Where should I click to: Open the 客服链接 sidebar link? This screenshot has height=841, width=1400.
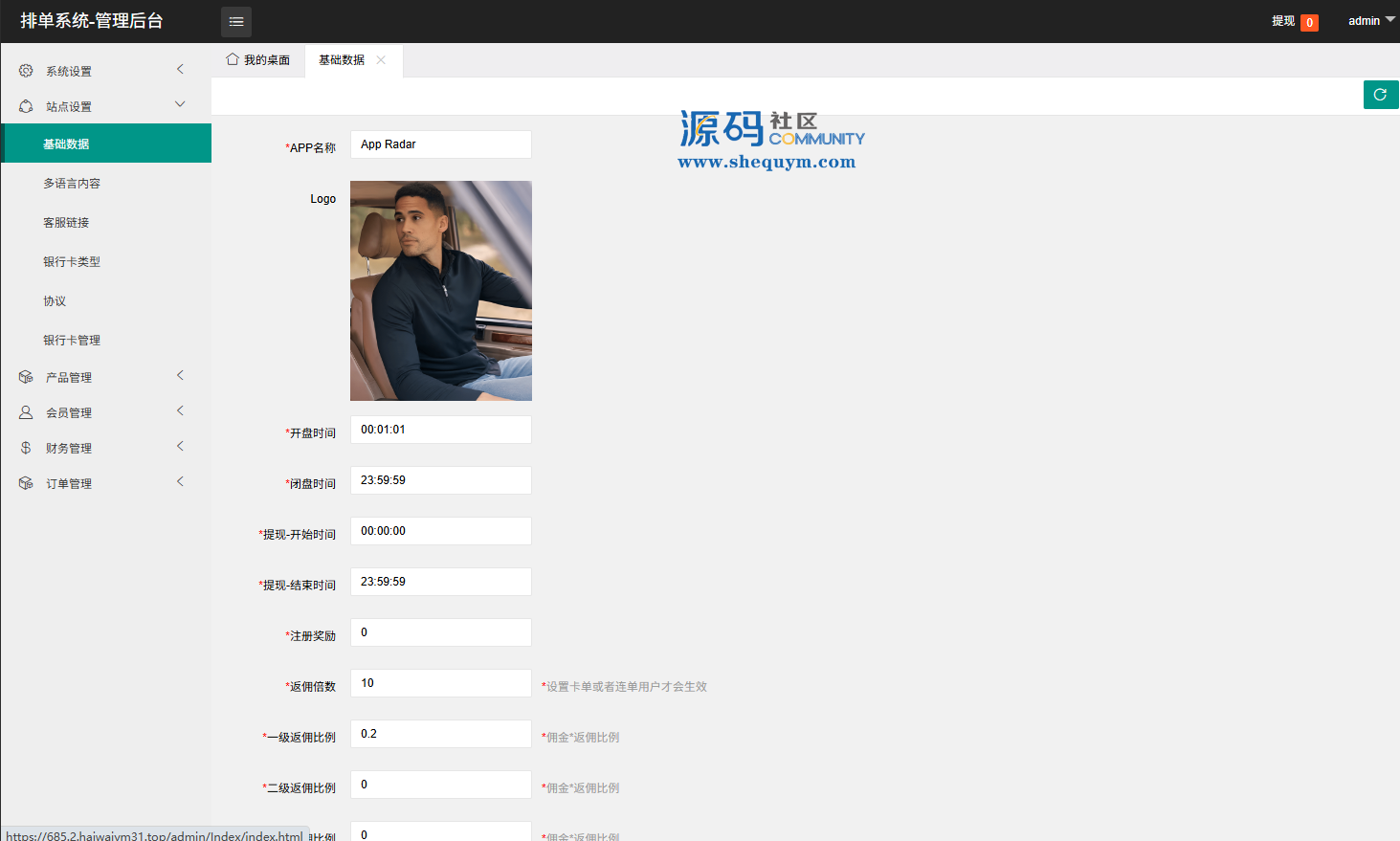pyautogui.click(x=66, y=223)
